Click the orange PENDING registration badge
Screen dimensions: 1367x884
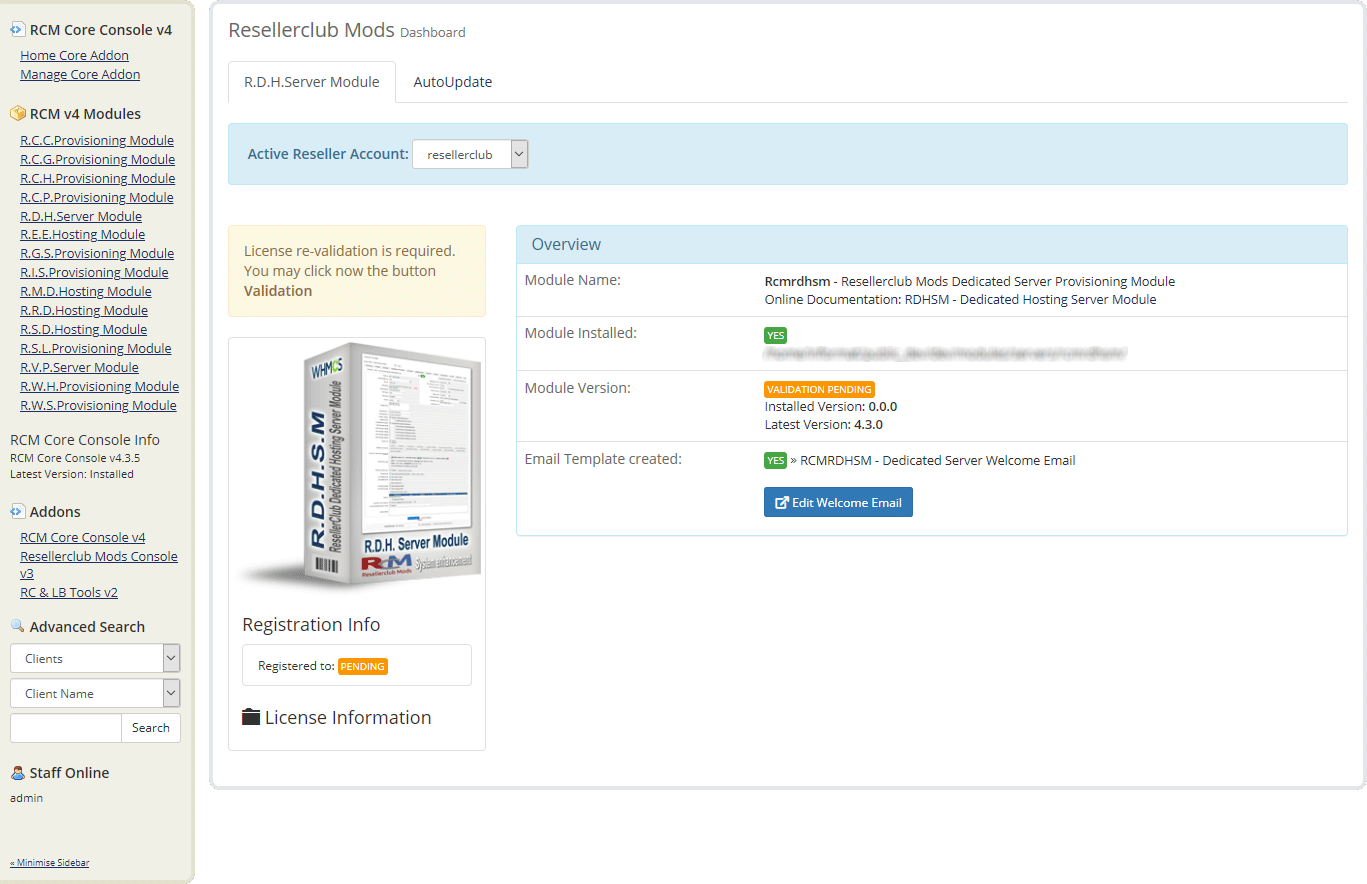click(x=363, y=666)
